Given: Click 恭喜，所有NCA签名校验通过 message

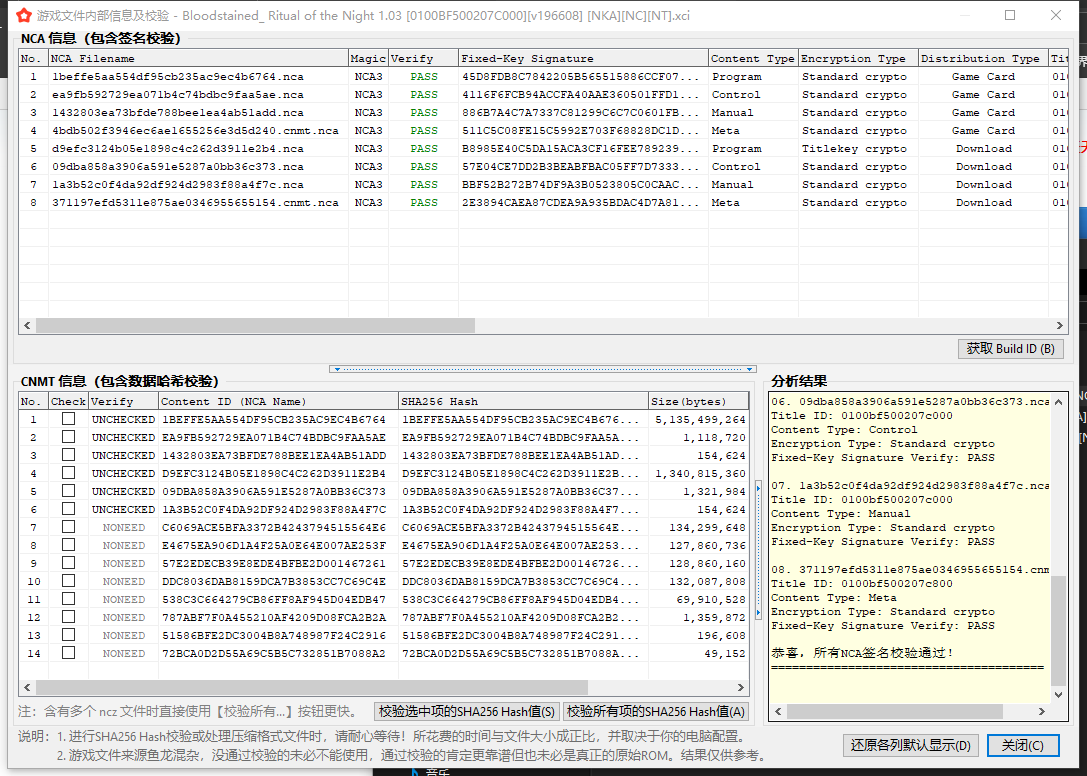Looking at the screenshot, I should click(x=862, y=653).
